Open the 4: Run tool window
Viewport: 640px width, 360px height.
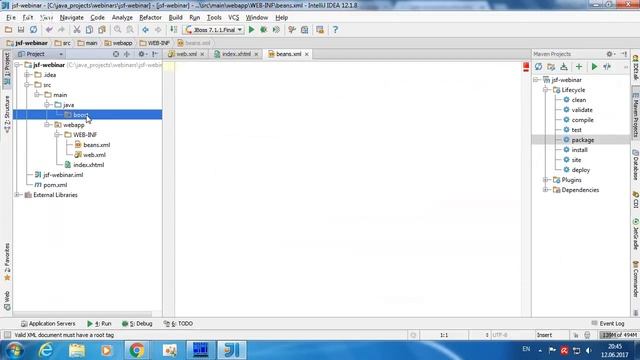coord(99,323)
